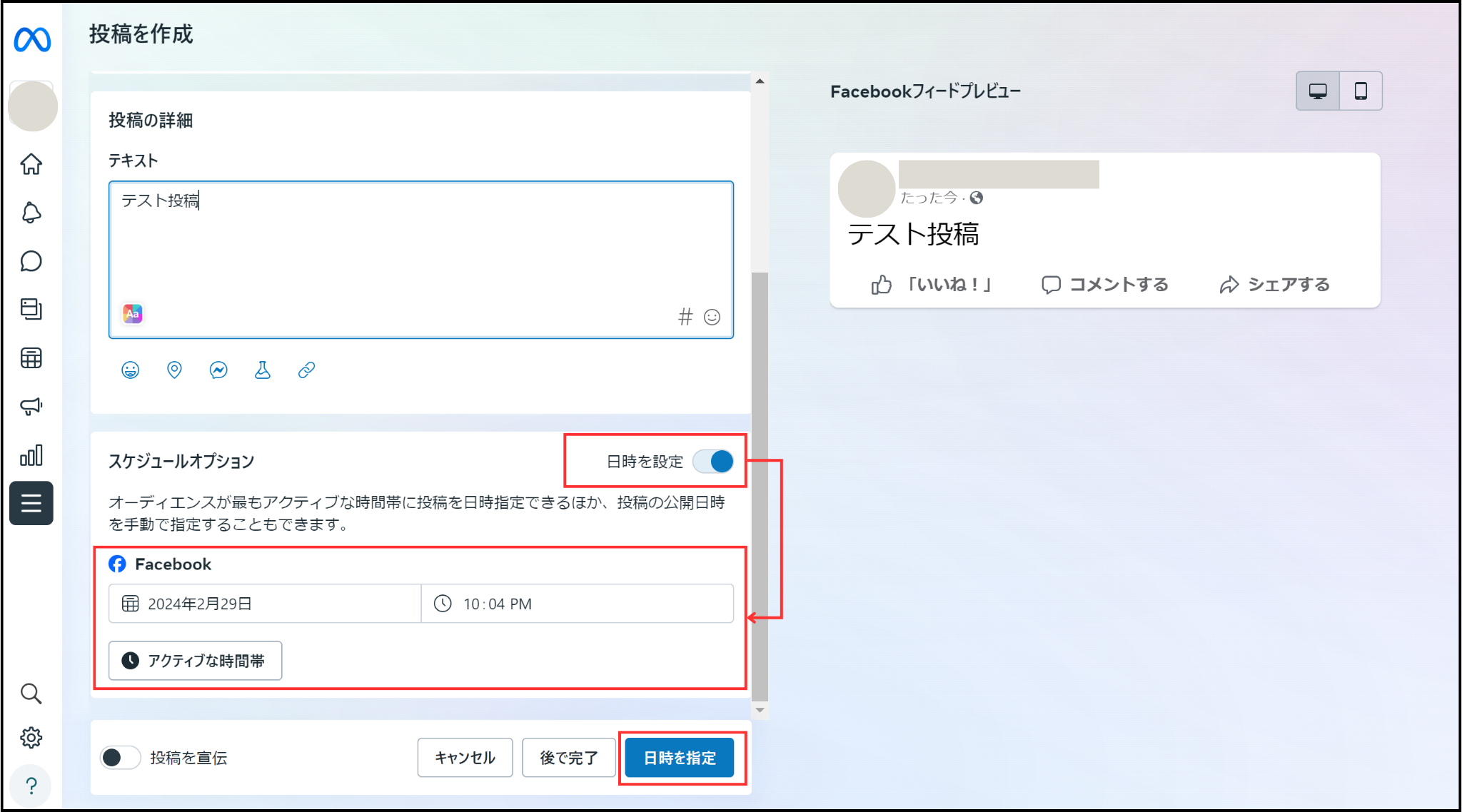Click the help question mark icon
This screenshot has height=812, width=1462.
pyautogui.click(x=31, y=786)
